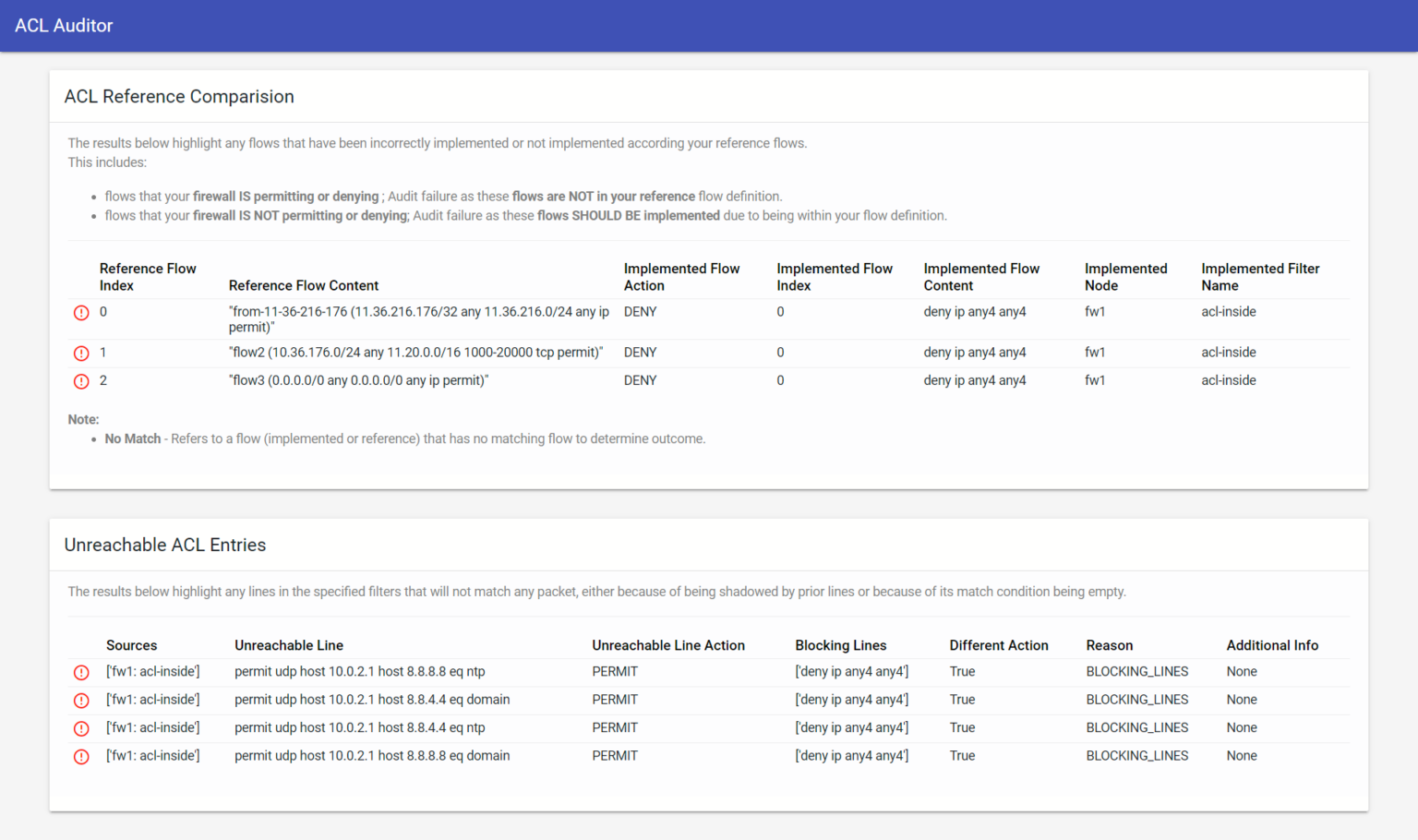The width and height of the screenshot is (1418, 840).
Task: Click alert icon for 8.8.4.4 eq ntp entry
Action: [x=81, y=728]
